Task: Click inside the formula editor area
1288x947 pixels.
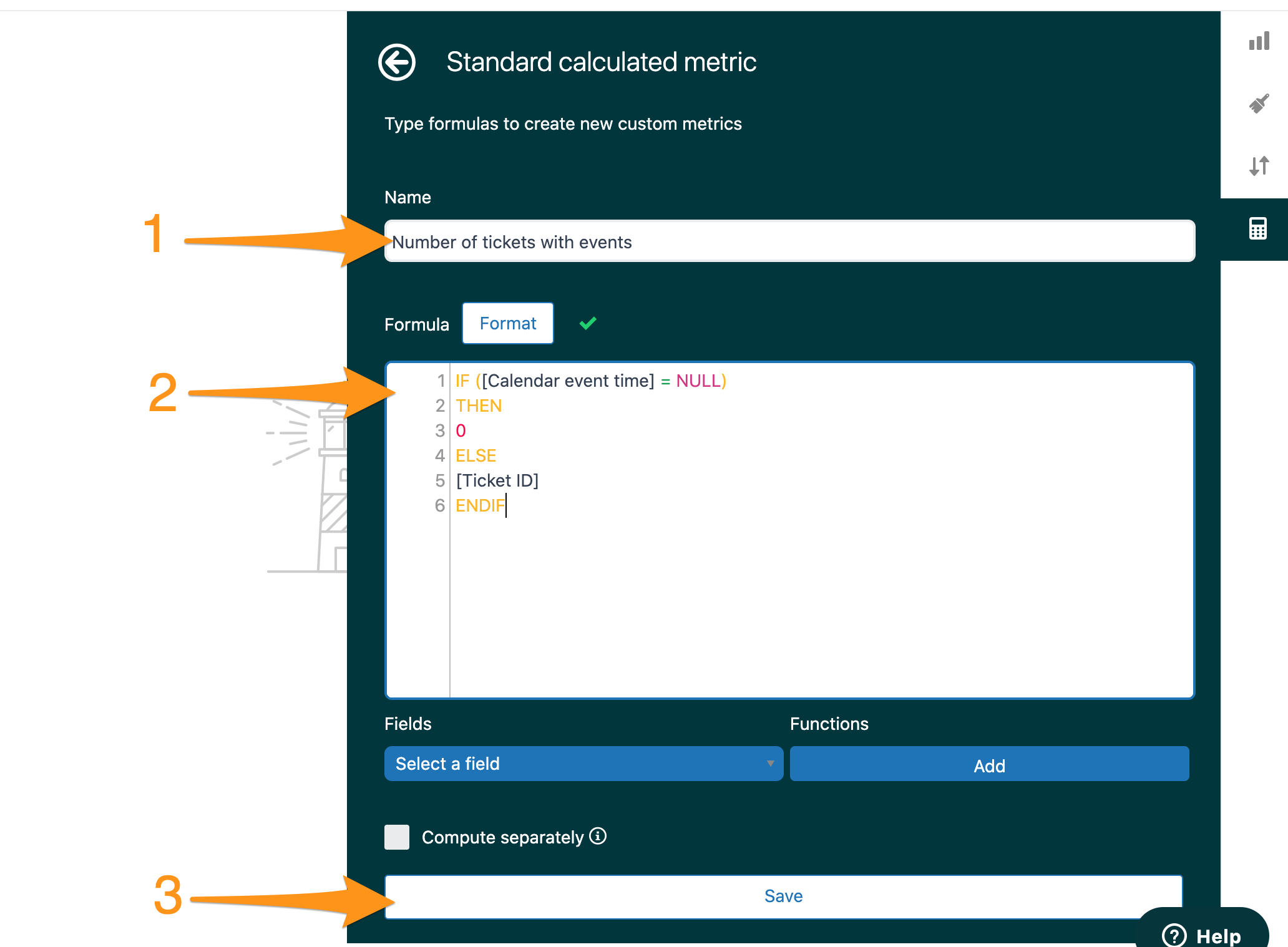Action: pyautogui.click(x=789, y=530)
